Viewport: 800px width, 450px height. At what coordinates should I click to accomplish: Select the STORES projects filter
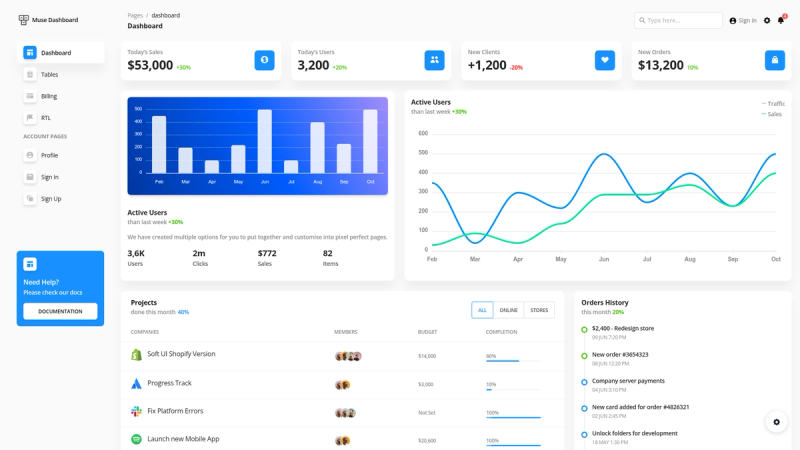539,310
